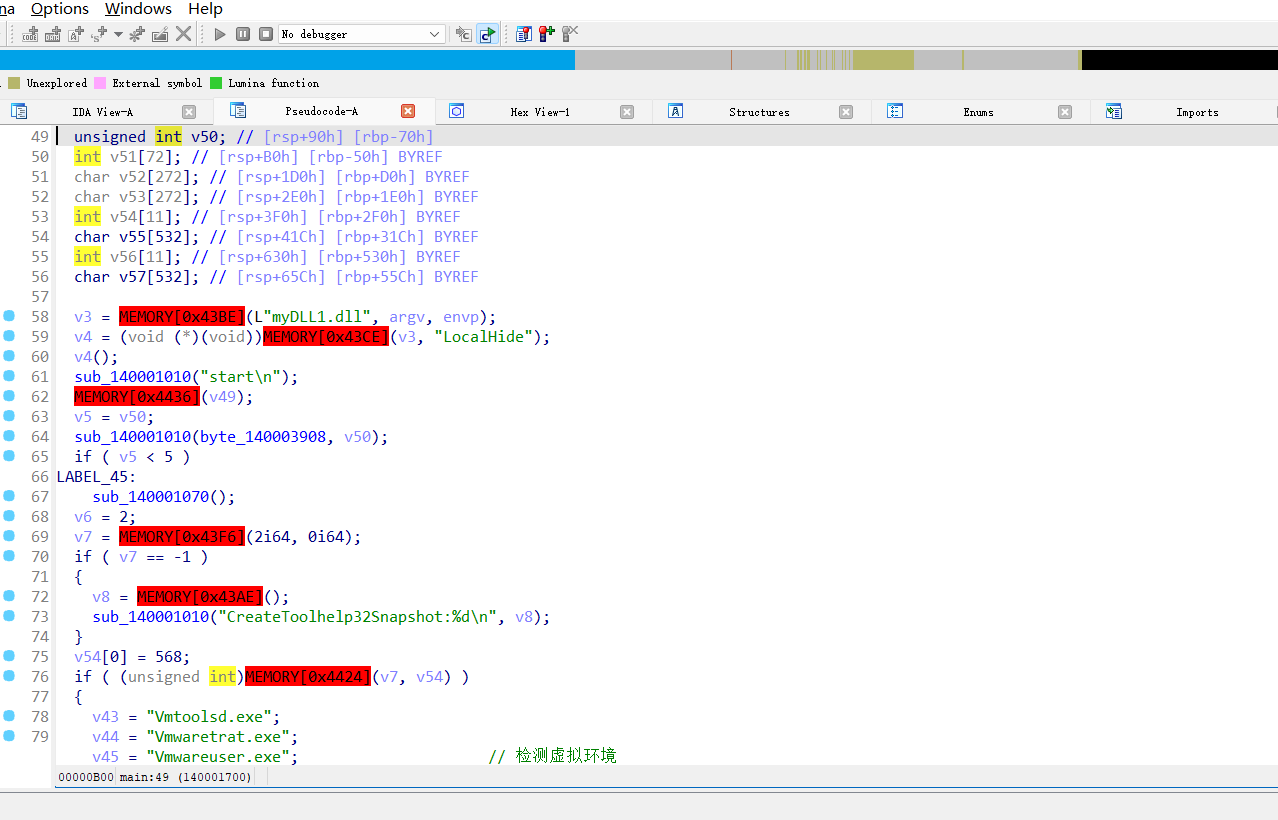Open the breakpoint list icon

pyautogui.click(x=524, y=34)
